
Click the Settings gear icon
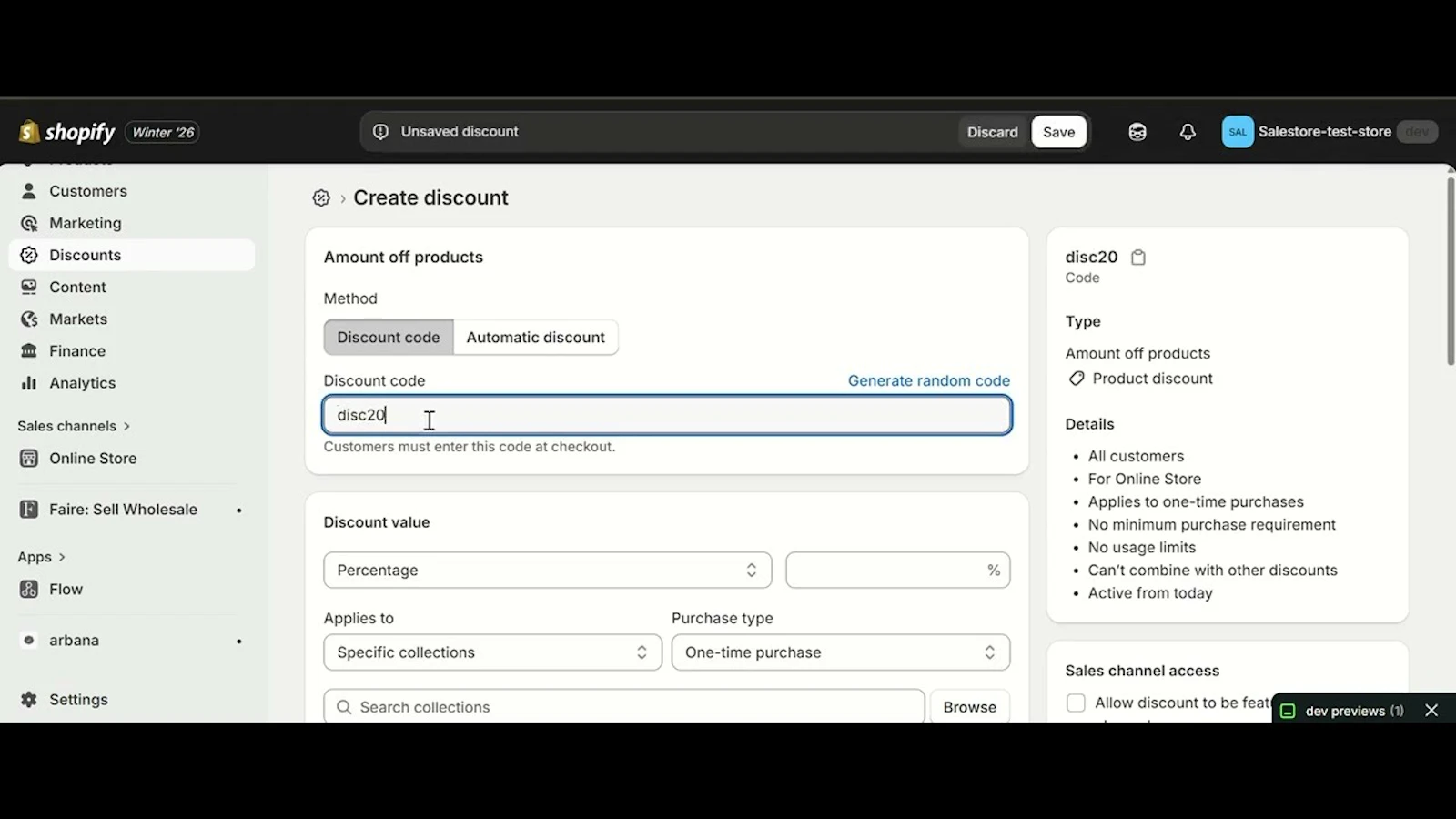click(29, 700)
